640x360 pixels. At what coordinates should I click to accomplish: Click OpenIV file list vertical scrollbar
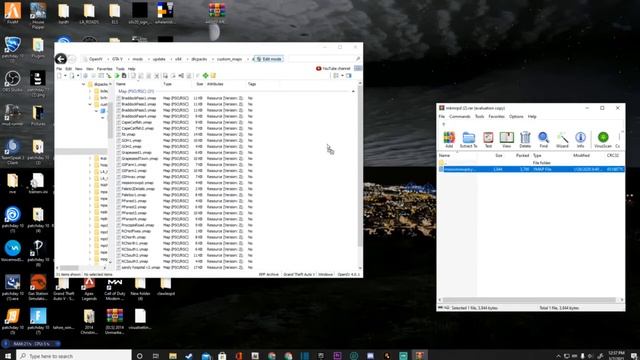click(x=360, y=166)
